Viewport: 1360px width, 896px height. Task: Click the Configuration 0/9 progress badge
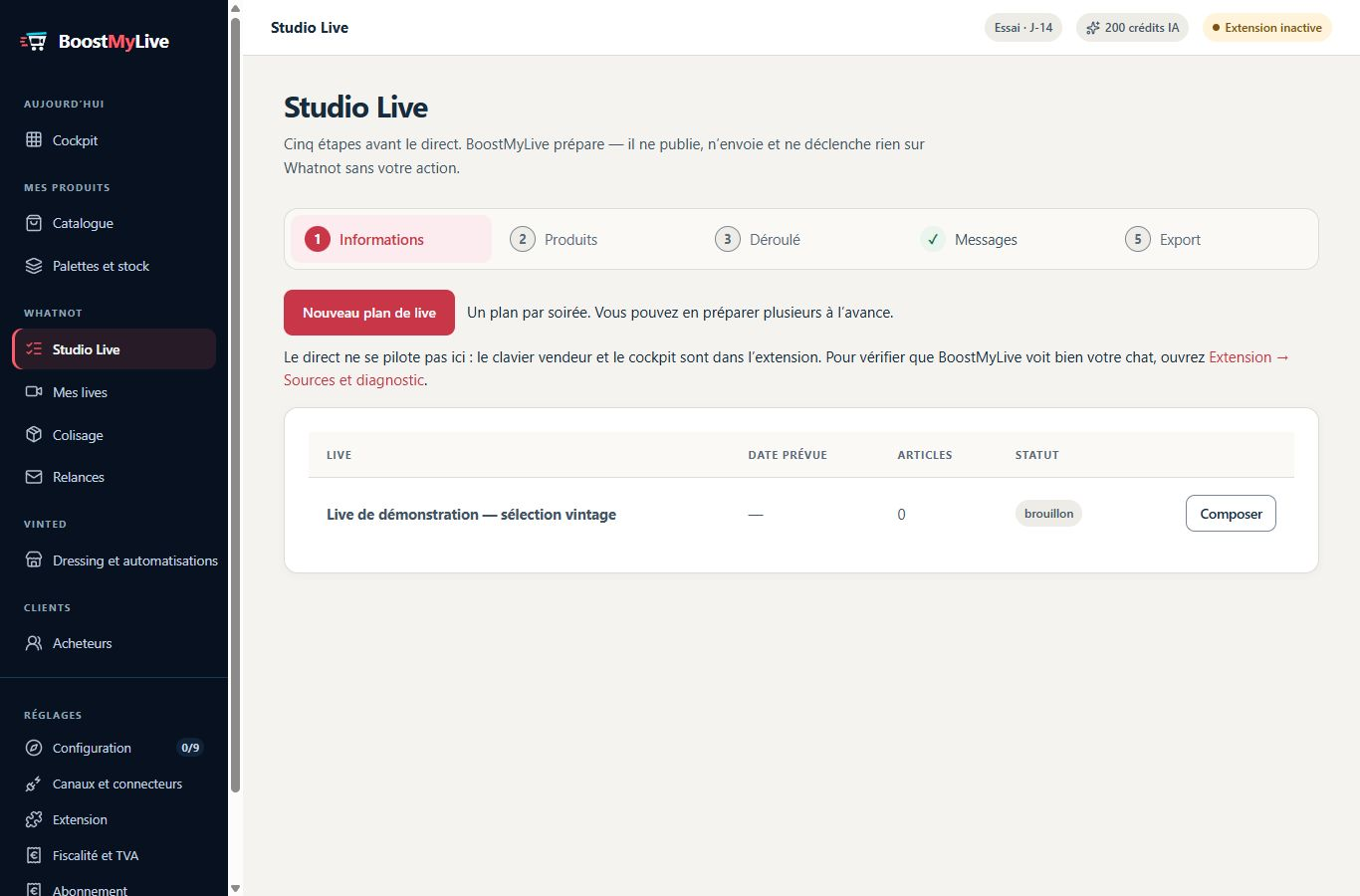click(x=190, y=748)
